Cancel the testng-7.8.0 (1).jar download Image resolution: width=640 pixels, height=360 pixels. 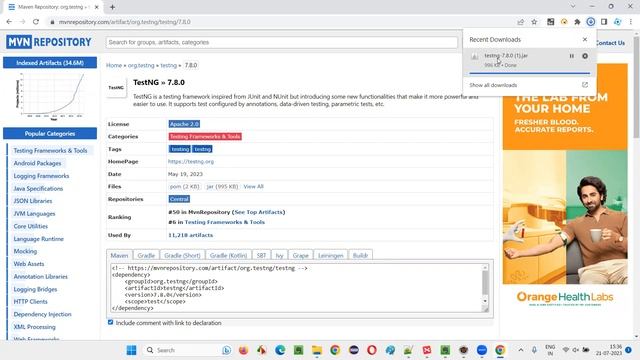585,56
